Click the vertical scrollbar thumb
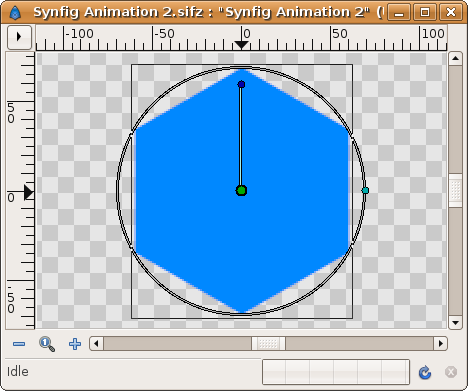468x391 pixels. click(x=455, y=191)
